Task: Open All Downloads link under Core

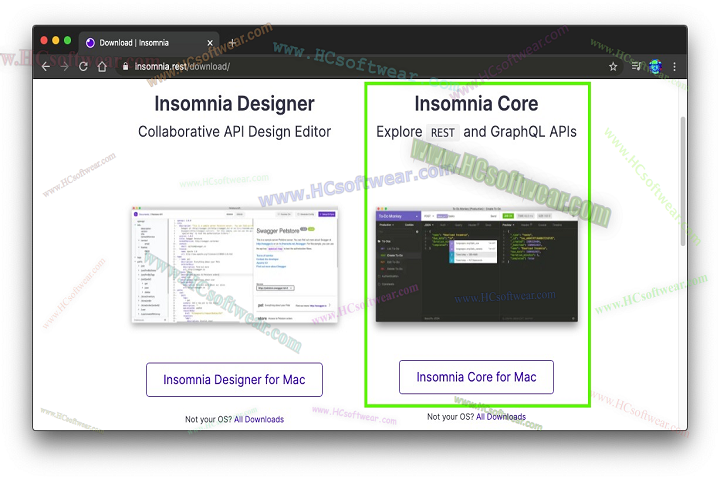Action: tap(500, 417)
